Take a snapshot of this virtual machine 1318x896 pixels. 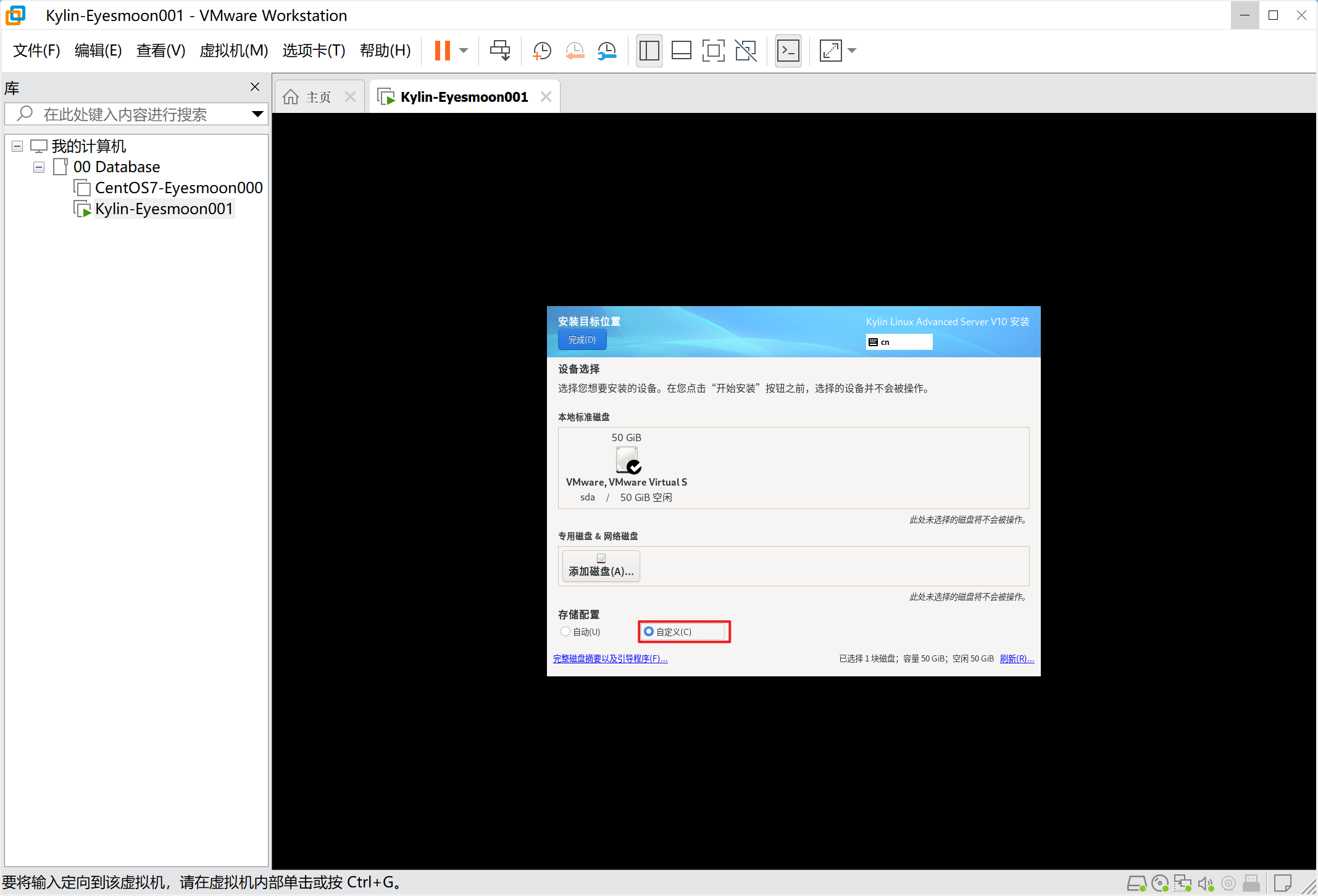click(x=541, y=51)
